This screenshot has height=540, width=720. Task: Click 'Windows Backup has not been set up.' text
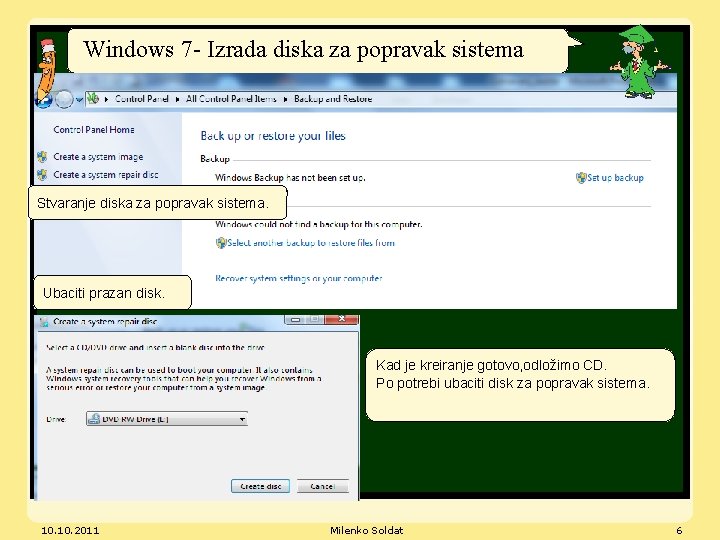290,178
